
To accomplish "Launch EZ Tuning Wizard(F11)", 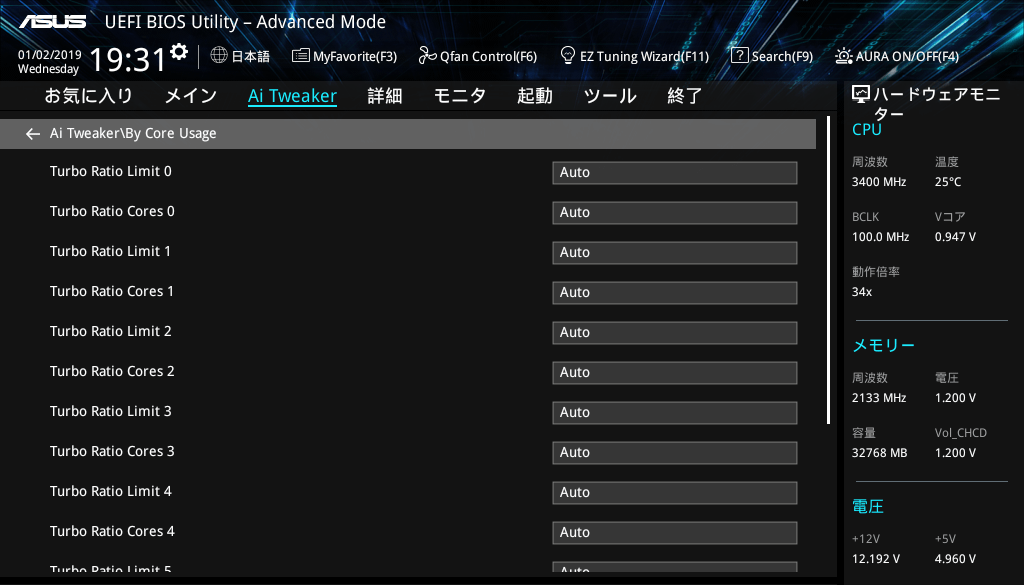I will pyautogui.click(x=644, y=56).
